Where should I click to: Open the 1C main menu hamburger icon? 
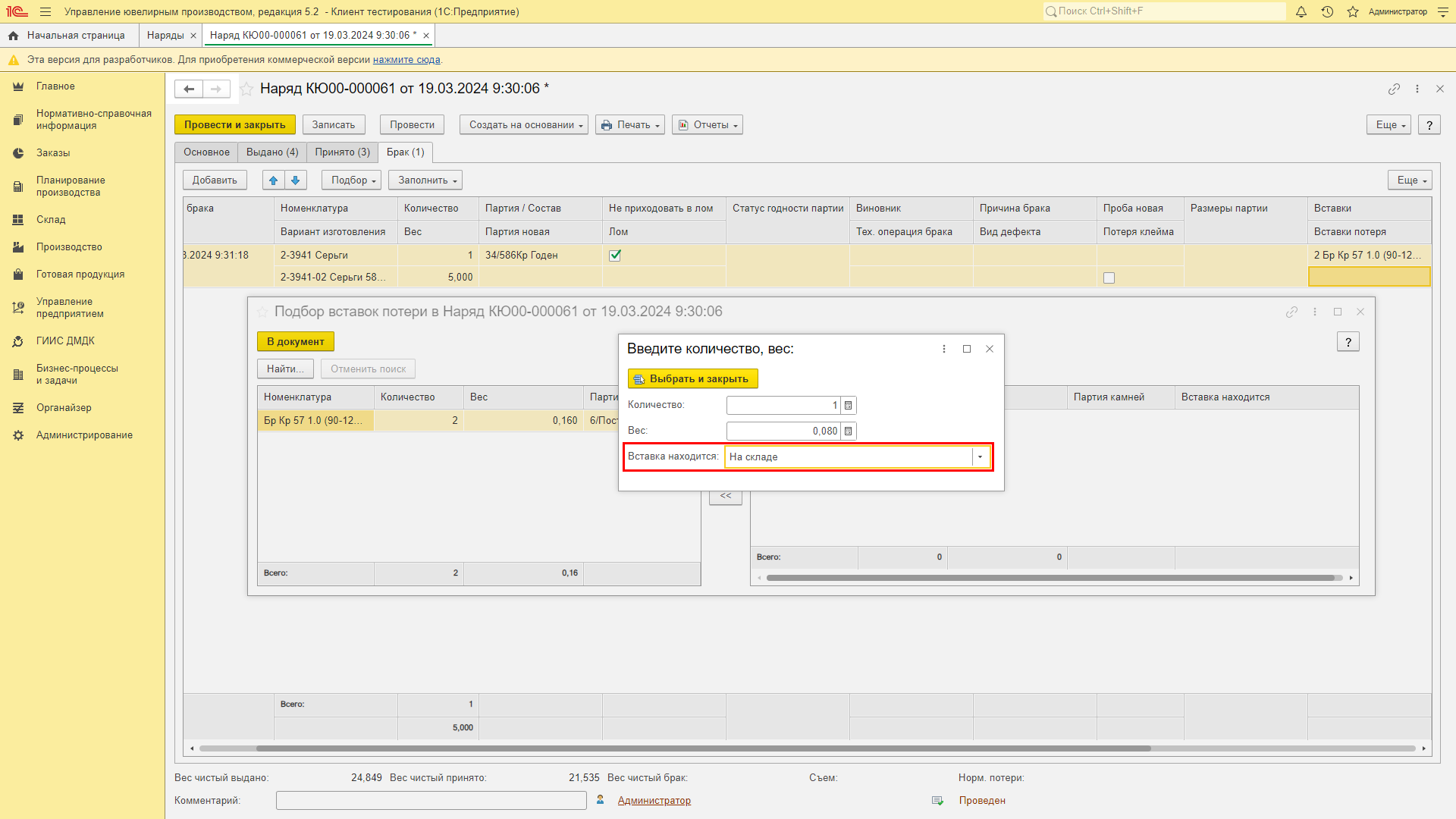click(45, 11)
